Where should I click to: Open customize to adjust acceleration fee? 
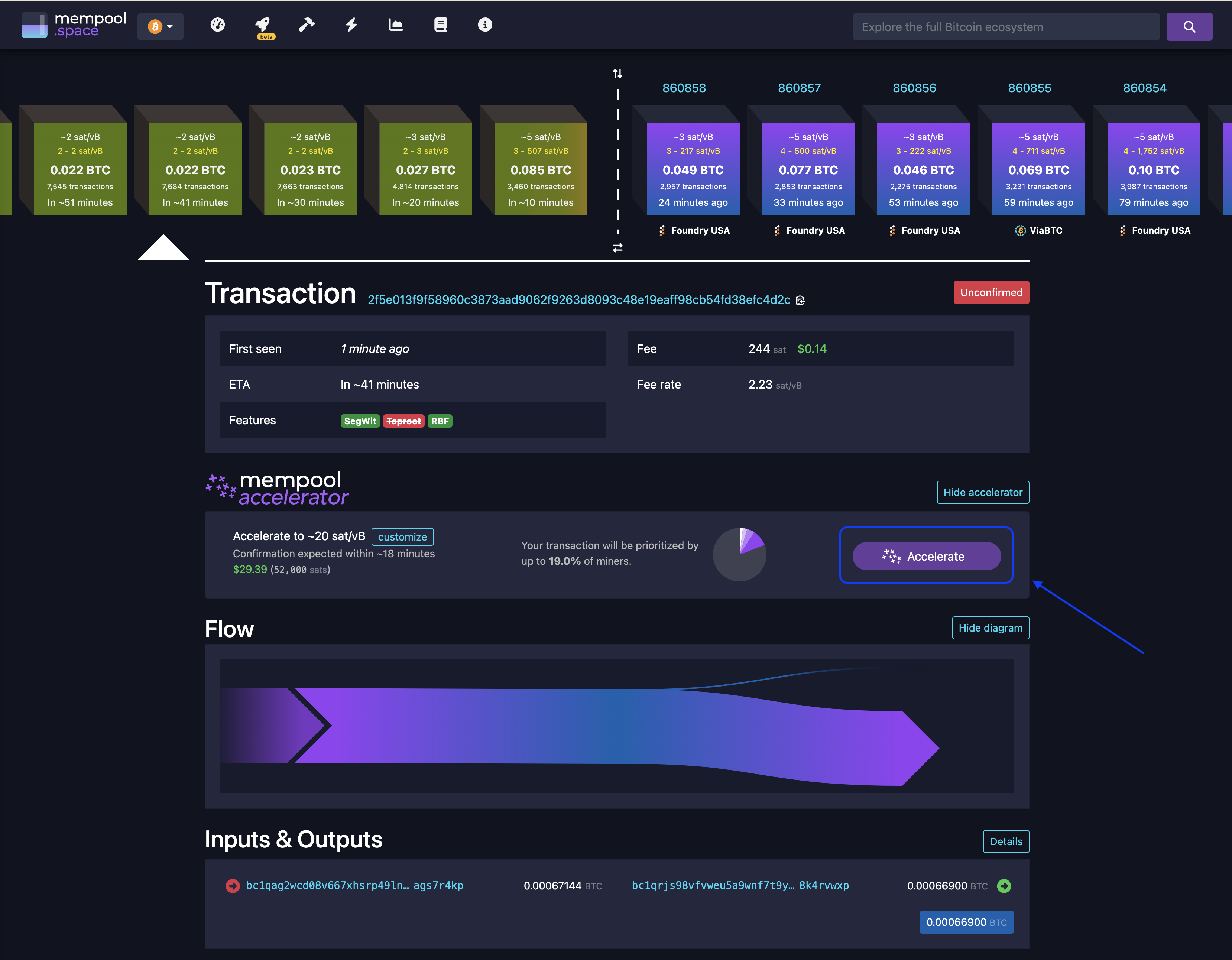click(402, 536)
